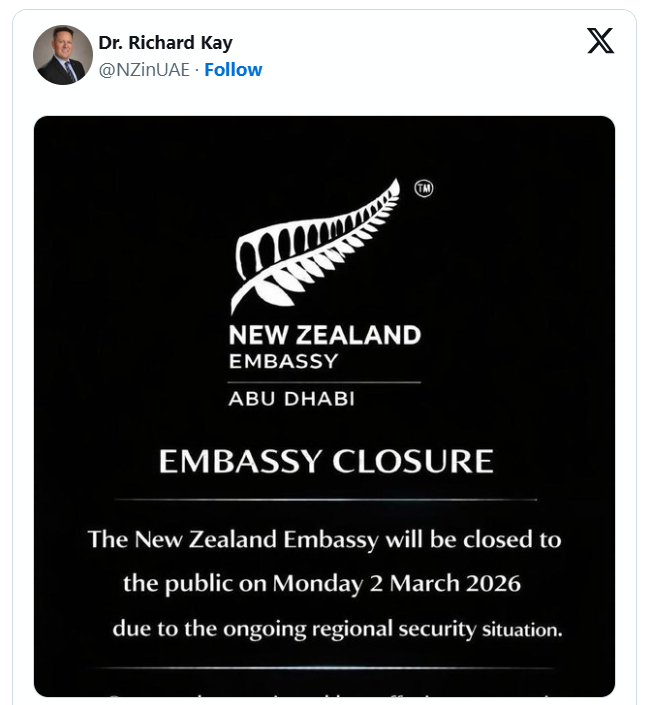Follow the @NZinUAE account

tap(233, 69)
